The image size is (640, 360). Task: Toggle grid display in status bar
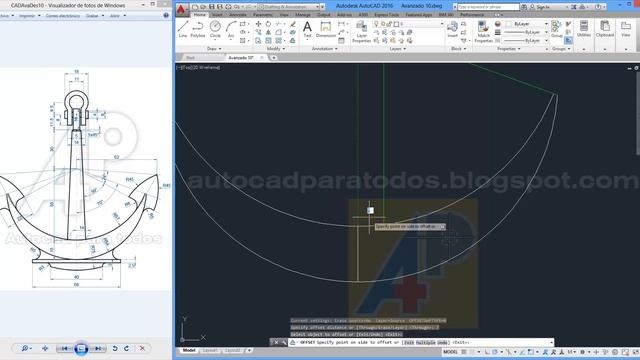coord(464,352)
